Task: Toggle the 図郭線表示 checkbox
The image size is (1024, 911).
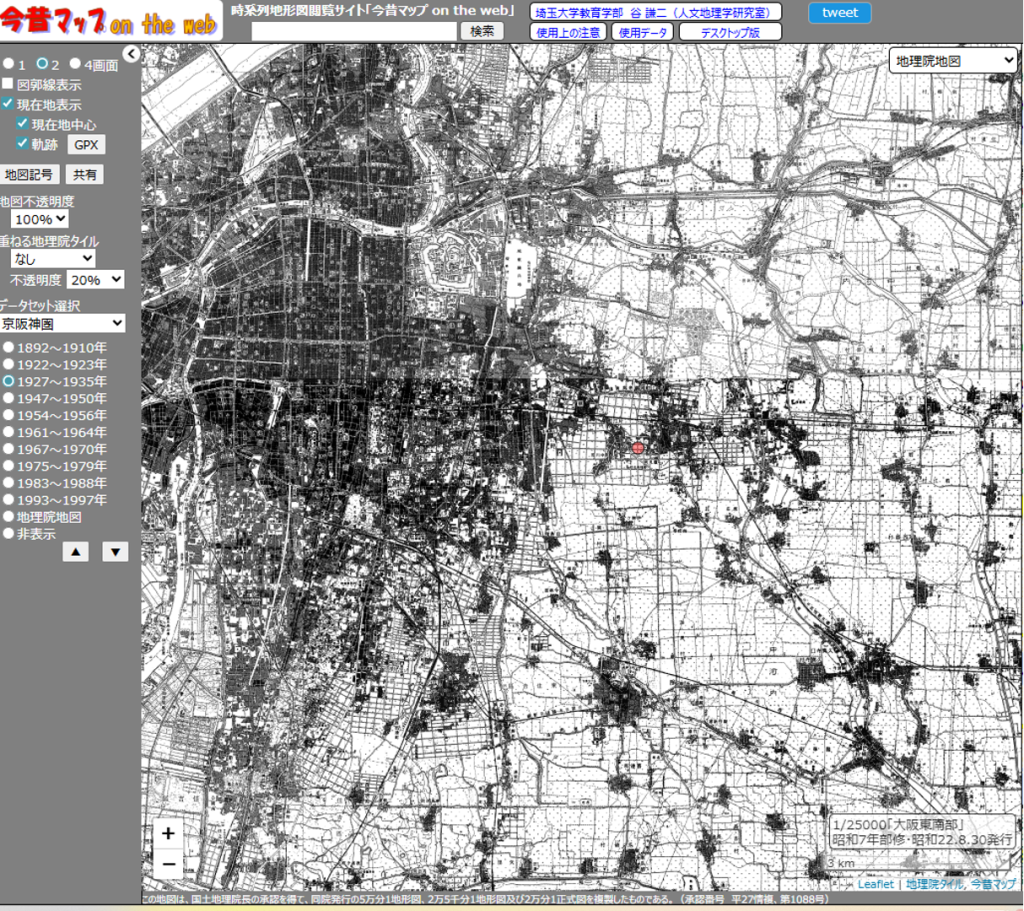Action: click(x=8, y=85)
